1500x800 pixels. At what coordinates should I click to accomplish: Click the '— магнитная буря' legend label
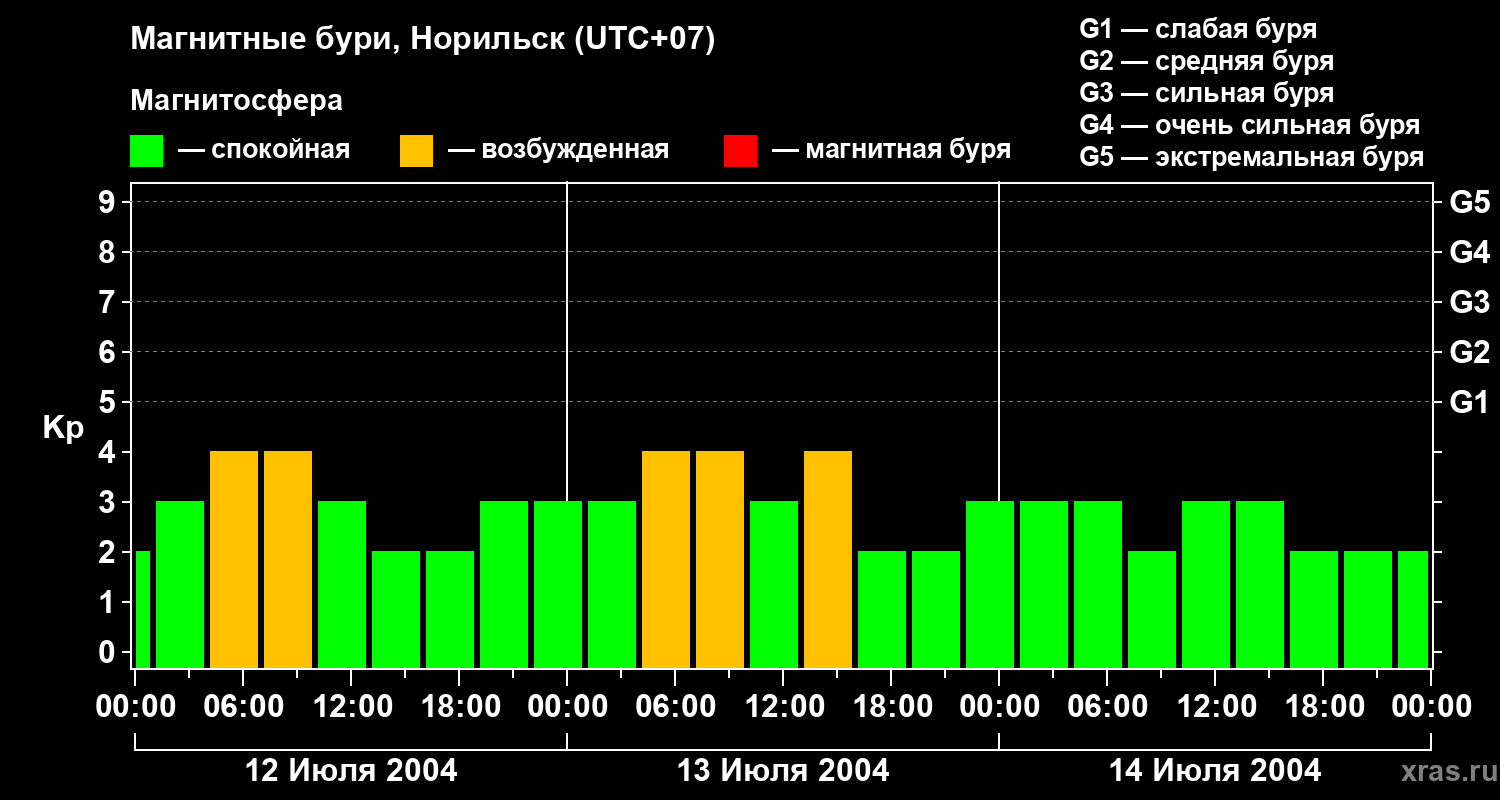click(x=891, y=150)
